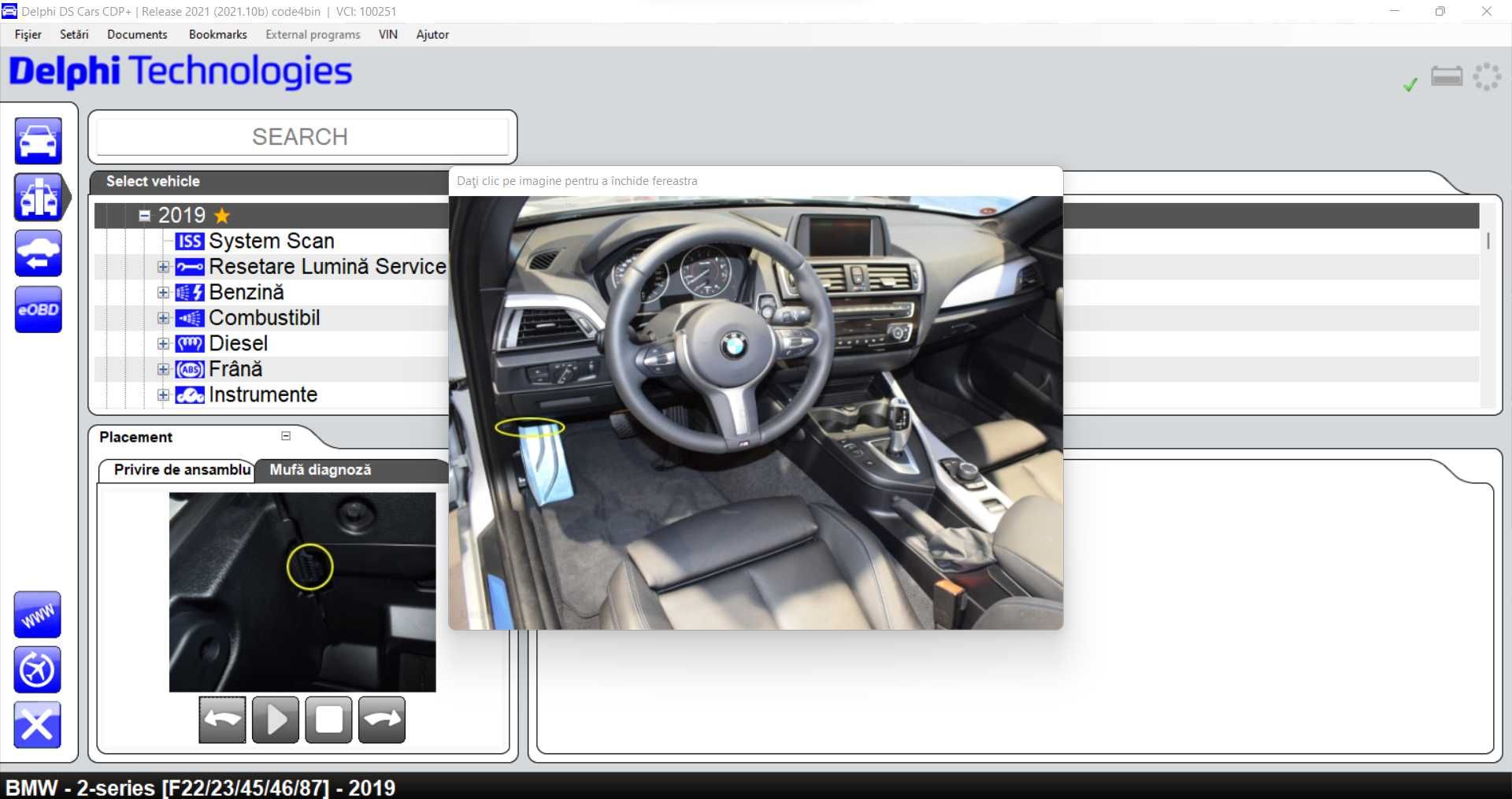Open the Setări menu
The width and height of the screenshot is (1512, 799).
(74, 35)
